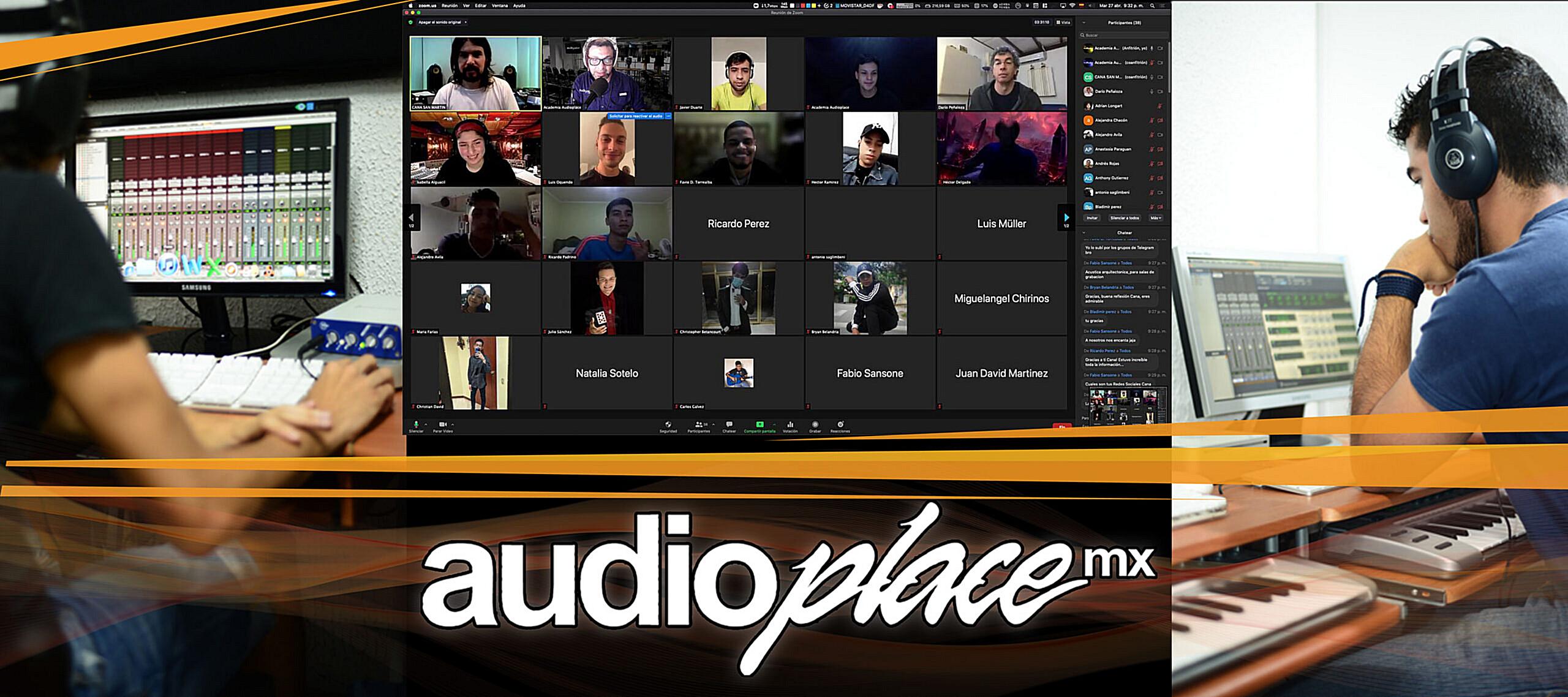Open the Ayuda menu
The image size is (1568, 697).
[519, 6]
